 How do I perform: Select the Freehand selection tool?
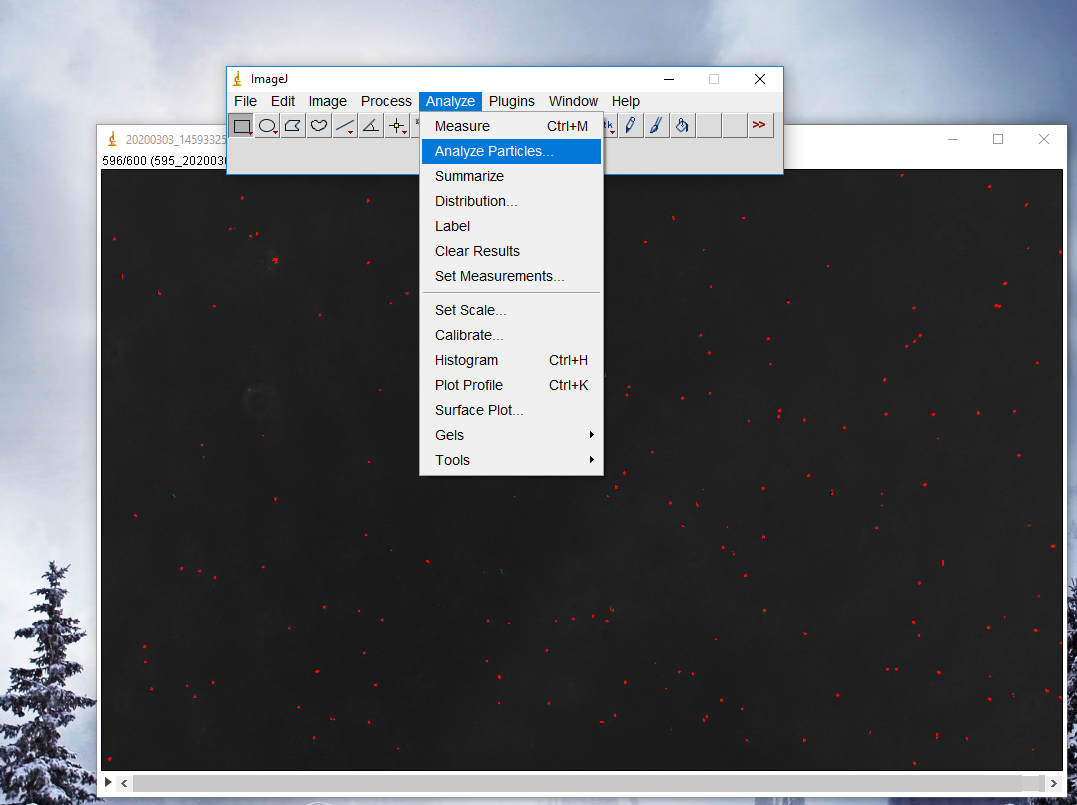tap(319, 126)
